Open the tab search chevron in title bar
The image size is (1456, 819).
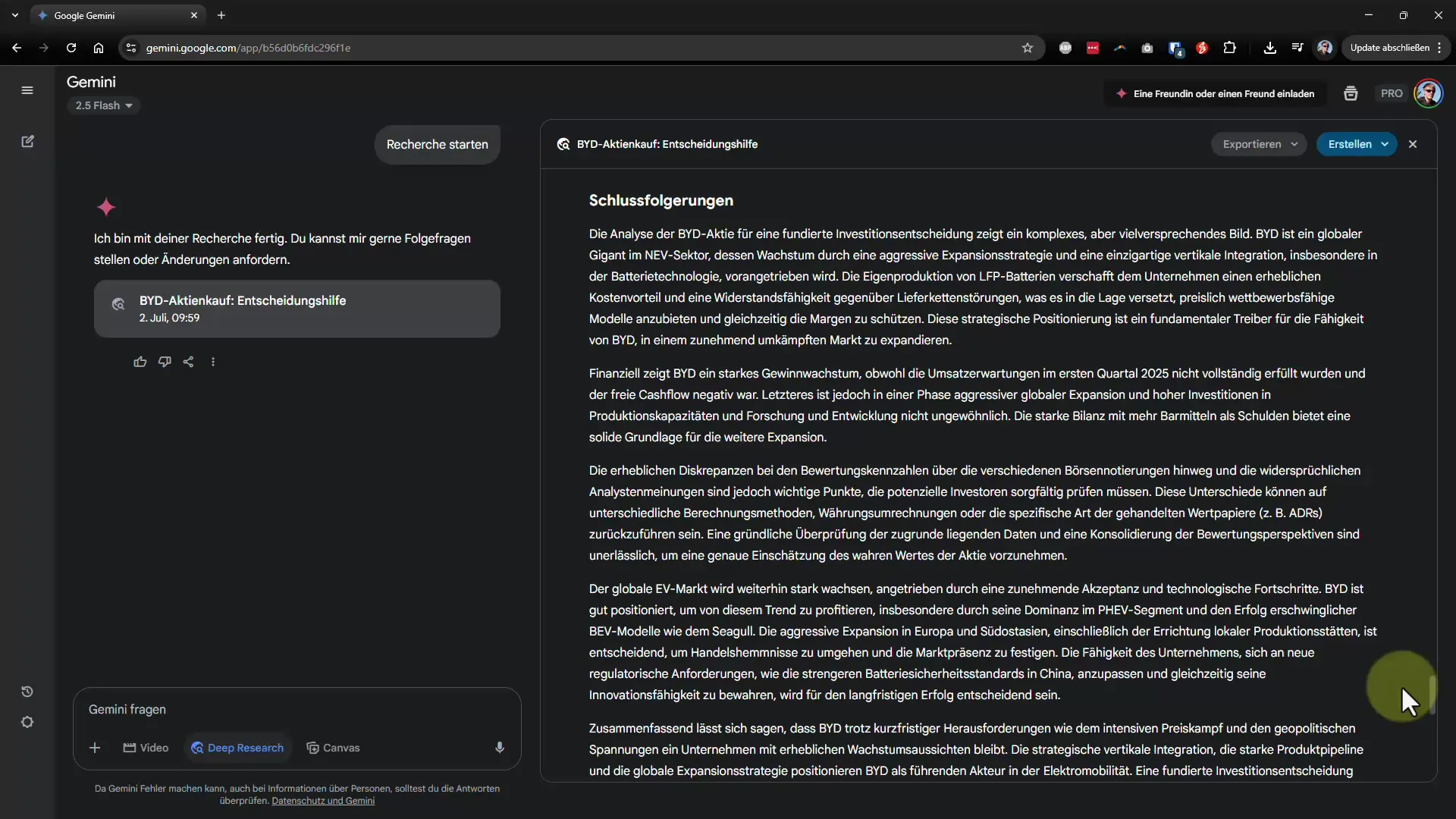(15, 15)
